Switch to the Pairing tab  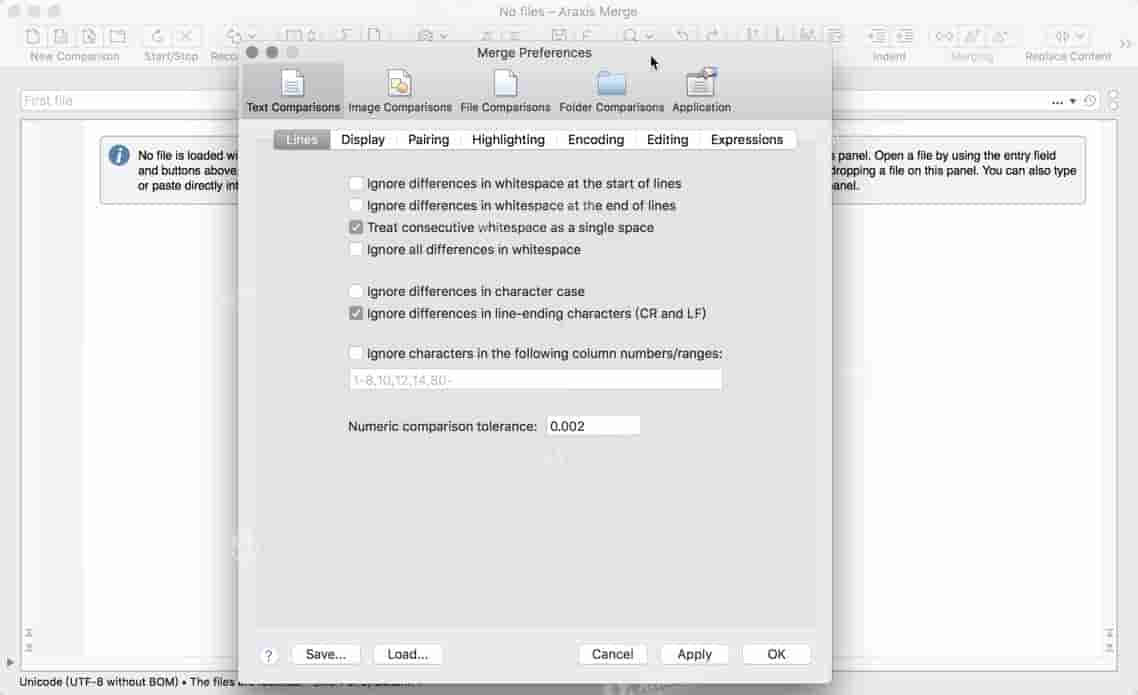coord(428,139)
